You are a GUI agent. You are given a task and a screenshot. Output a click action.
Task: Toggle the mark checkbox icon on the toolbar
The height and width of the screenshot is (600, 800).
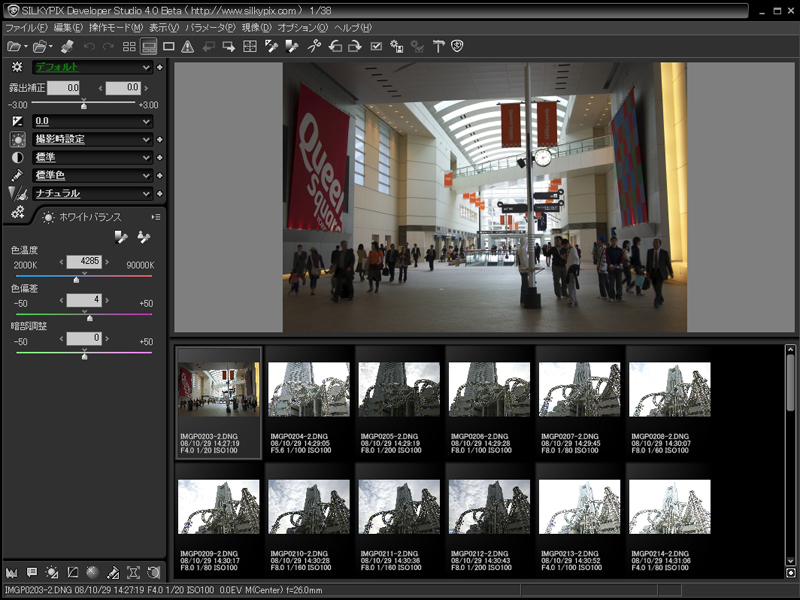[x=376, y=46]
